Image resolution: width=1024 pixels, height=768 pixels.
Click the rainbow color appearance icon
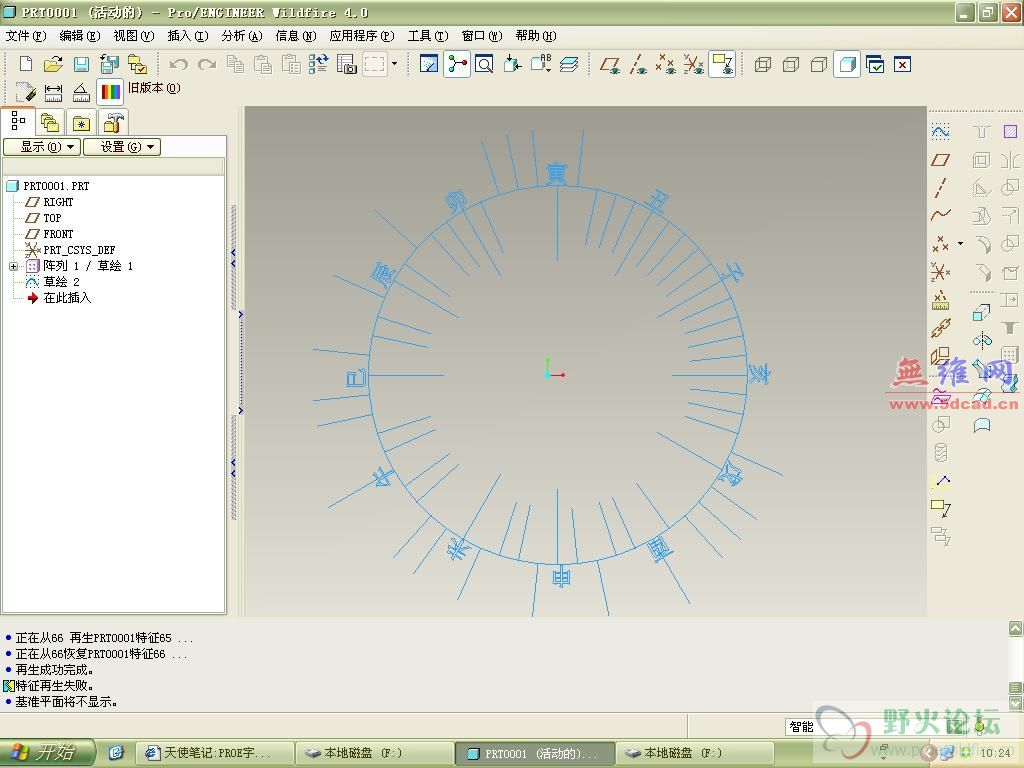pos(110,92)
